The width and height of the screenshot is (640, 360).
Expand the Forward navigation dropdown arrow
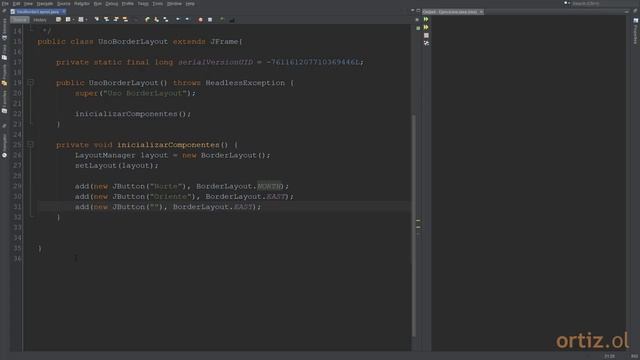pyautogui.click(x=87, y=19)
